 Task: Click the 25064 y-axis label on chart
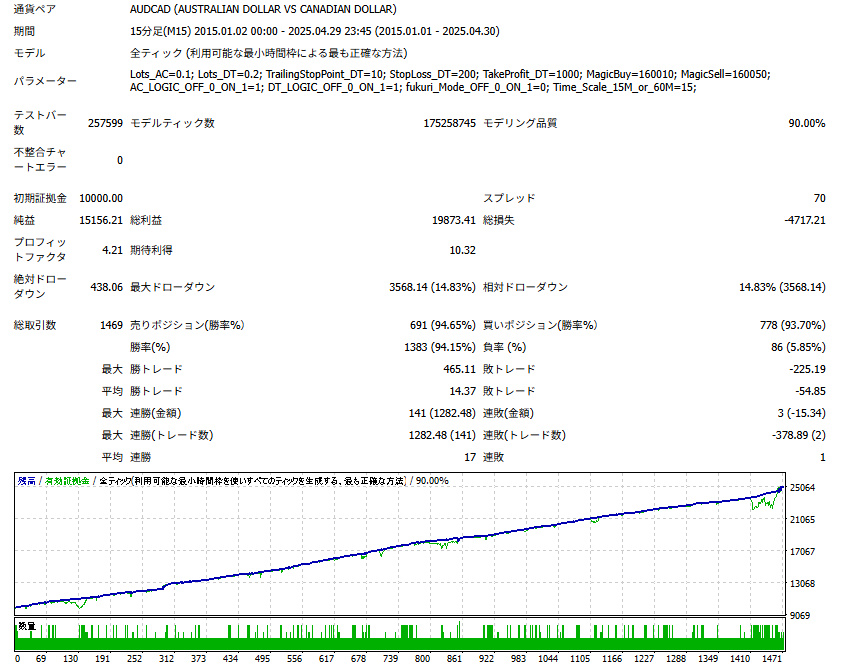[802, 487]
